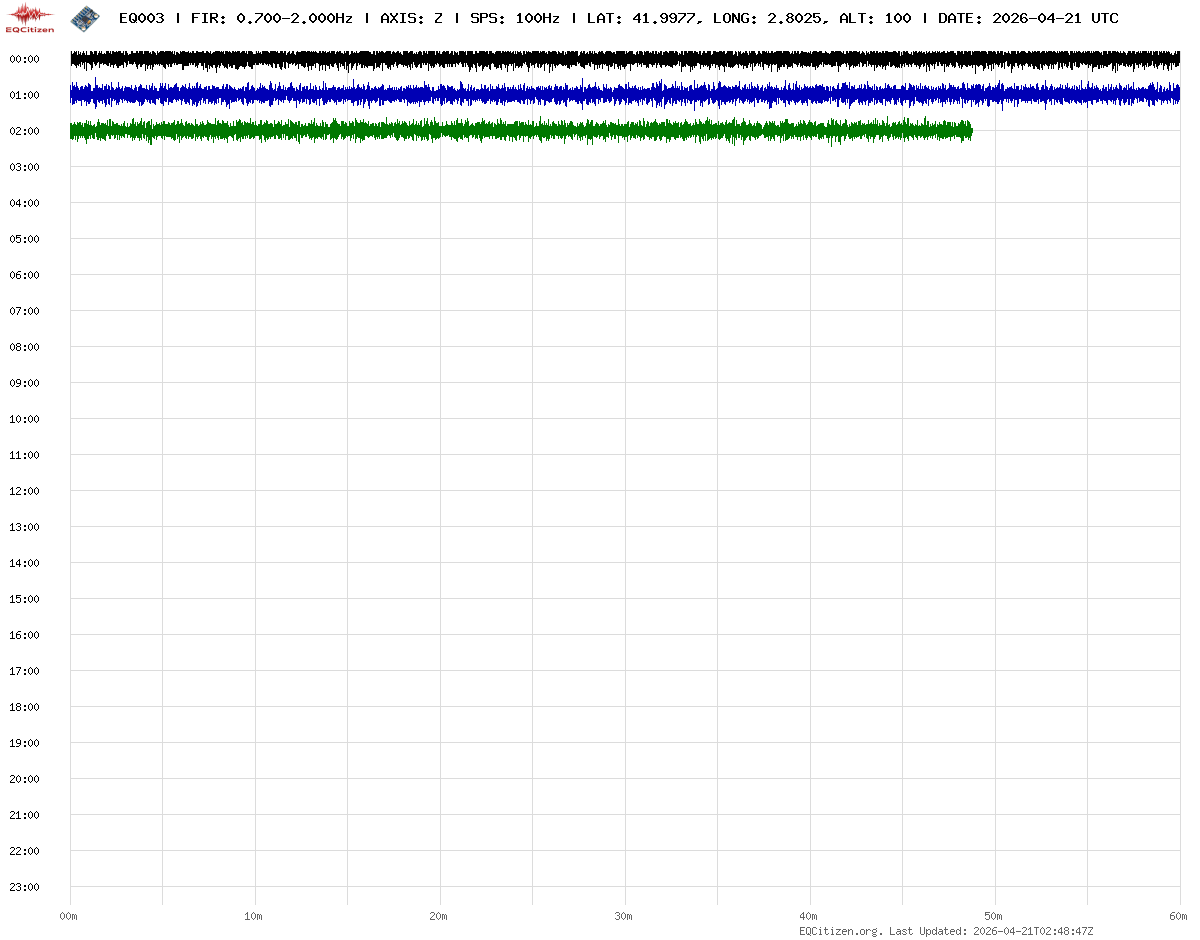Select the 23:00 row time label
The height and width of the screenshot is (940, 1200).
click(24, 887)
